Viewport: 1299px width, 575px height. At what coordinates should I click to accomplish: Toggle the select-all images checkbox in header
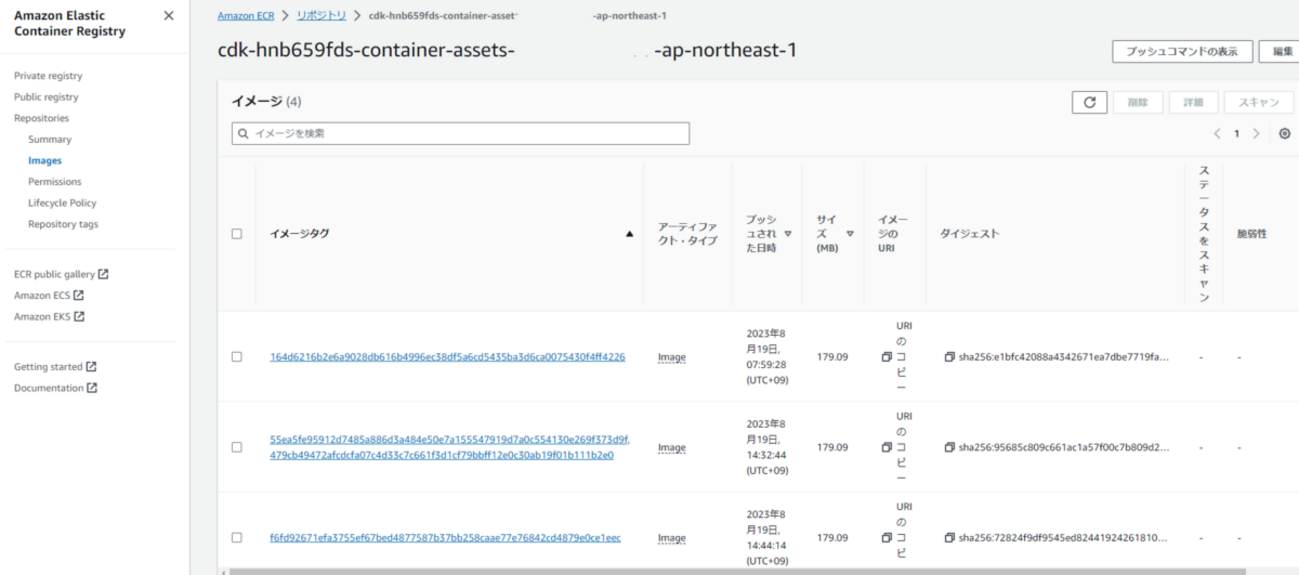point(237,234)
